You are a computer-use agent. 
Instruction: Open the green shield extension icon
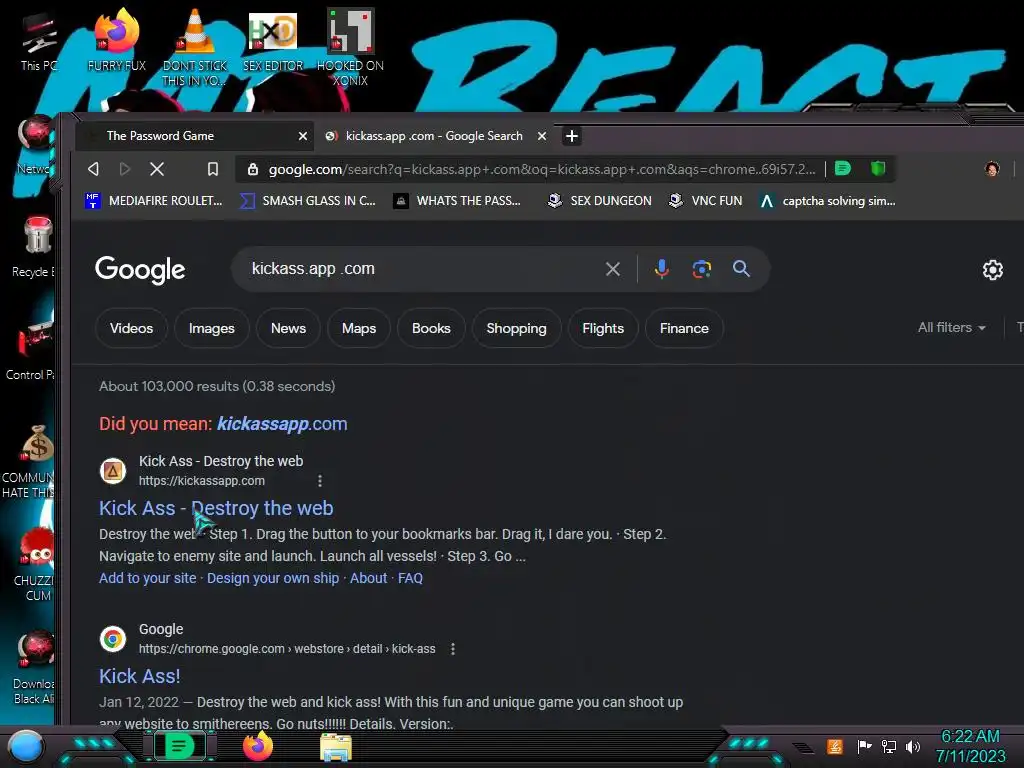point(878,169)
